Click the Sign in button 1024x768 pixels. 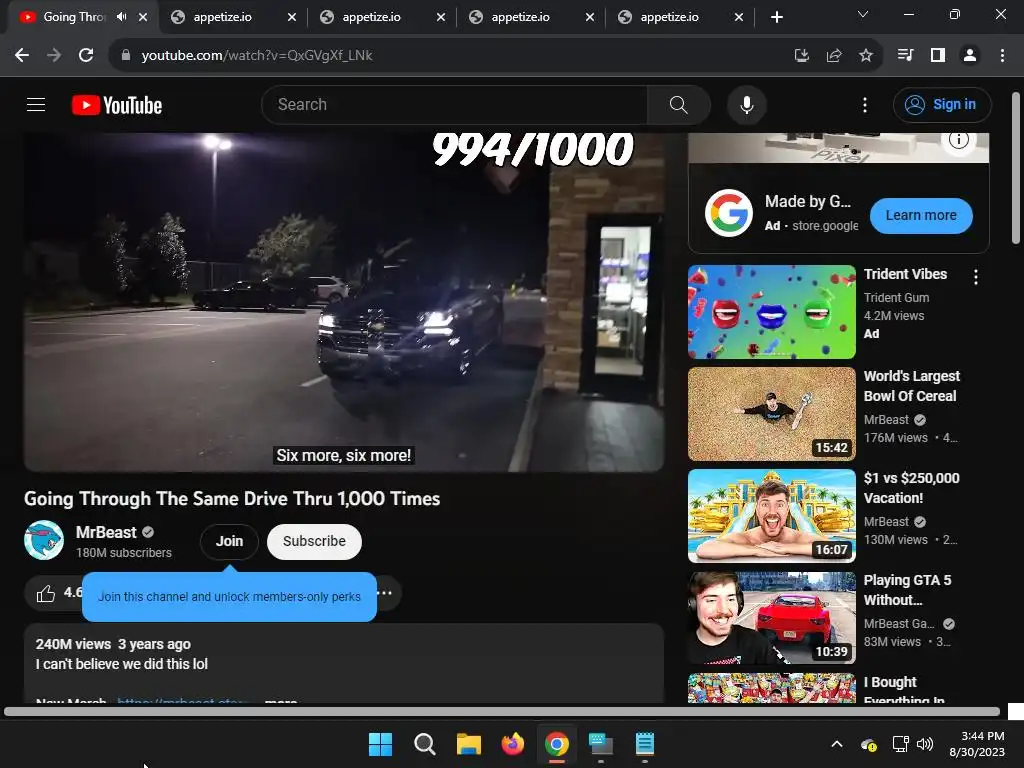click(942, 104)
